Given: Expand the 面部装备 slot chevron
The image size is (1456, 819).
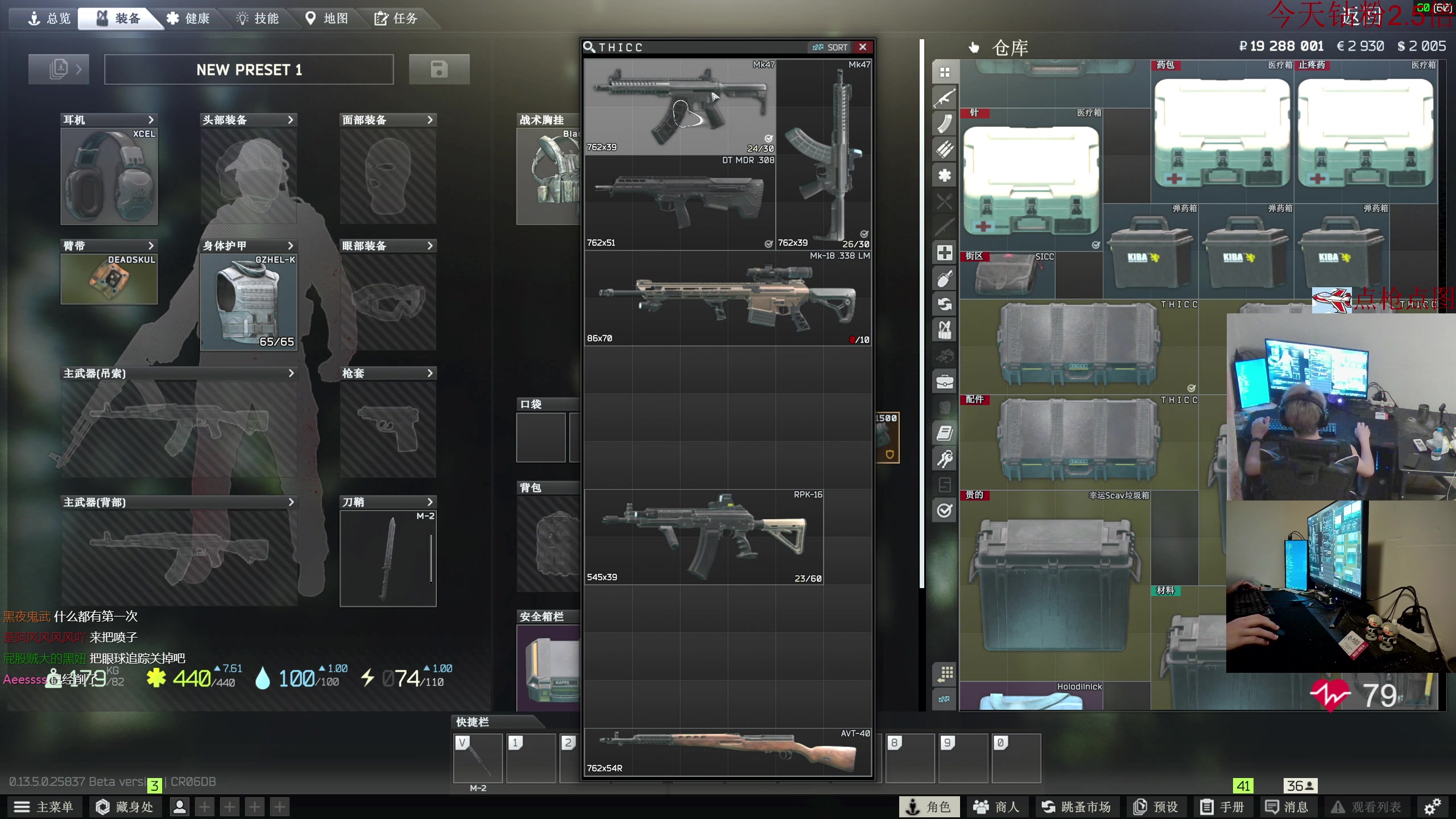Looking at the screenshot, I should (430, 120).
